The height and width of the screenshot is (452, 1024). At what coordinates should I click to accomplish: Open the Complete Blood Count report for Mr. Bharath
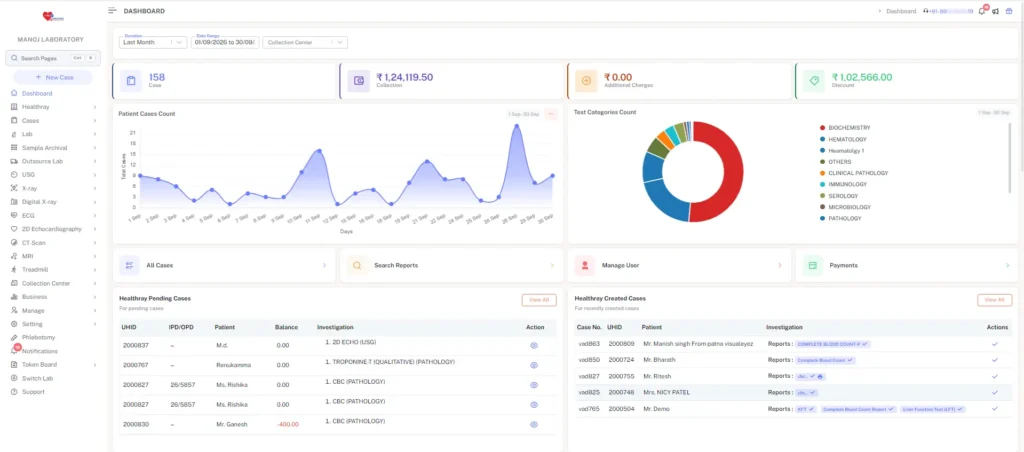coord(825,360)
